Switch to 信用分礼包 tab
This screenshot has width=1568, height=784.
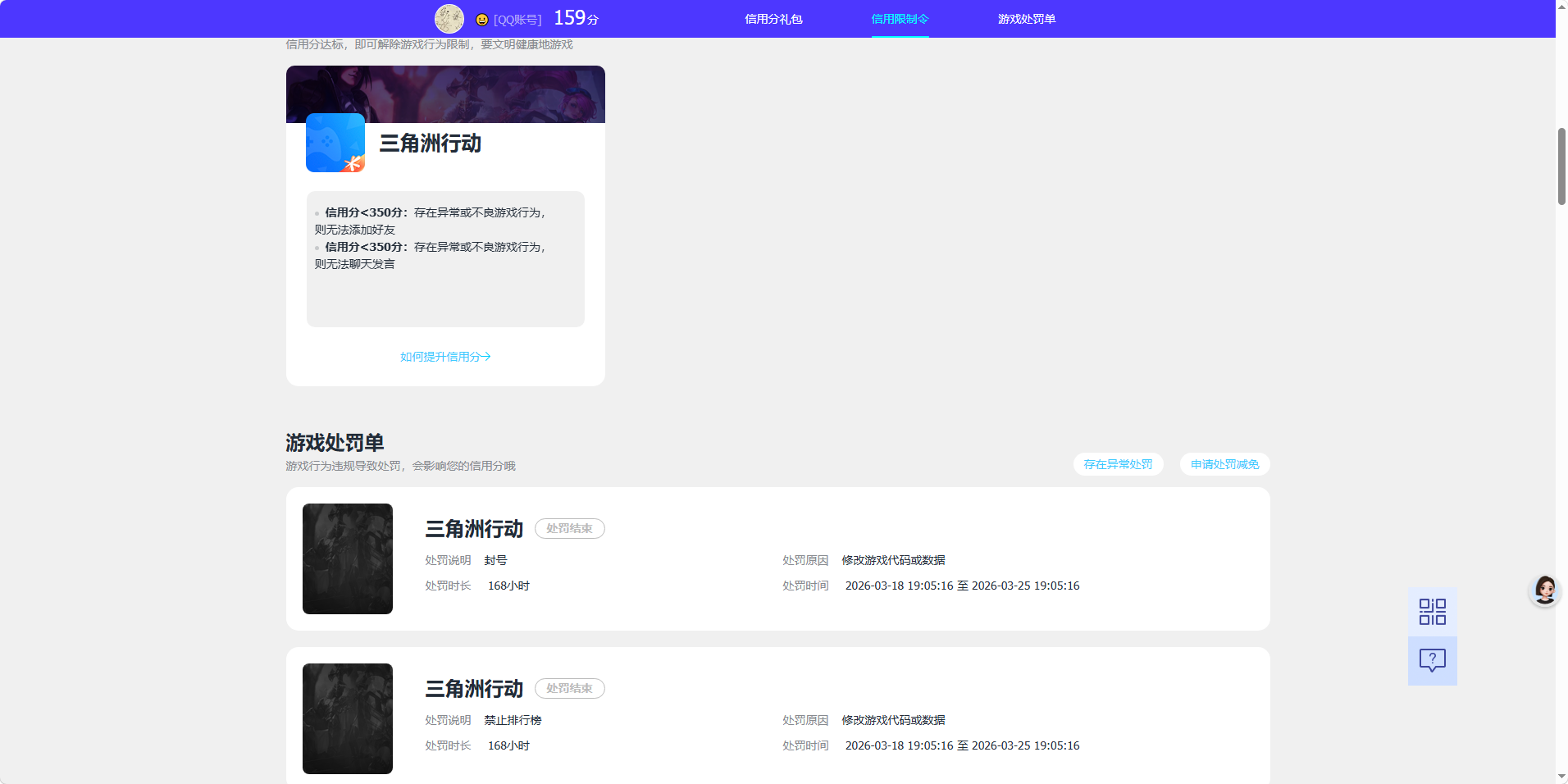tap(773, 19)
